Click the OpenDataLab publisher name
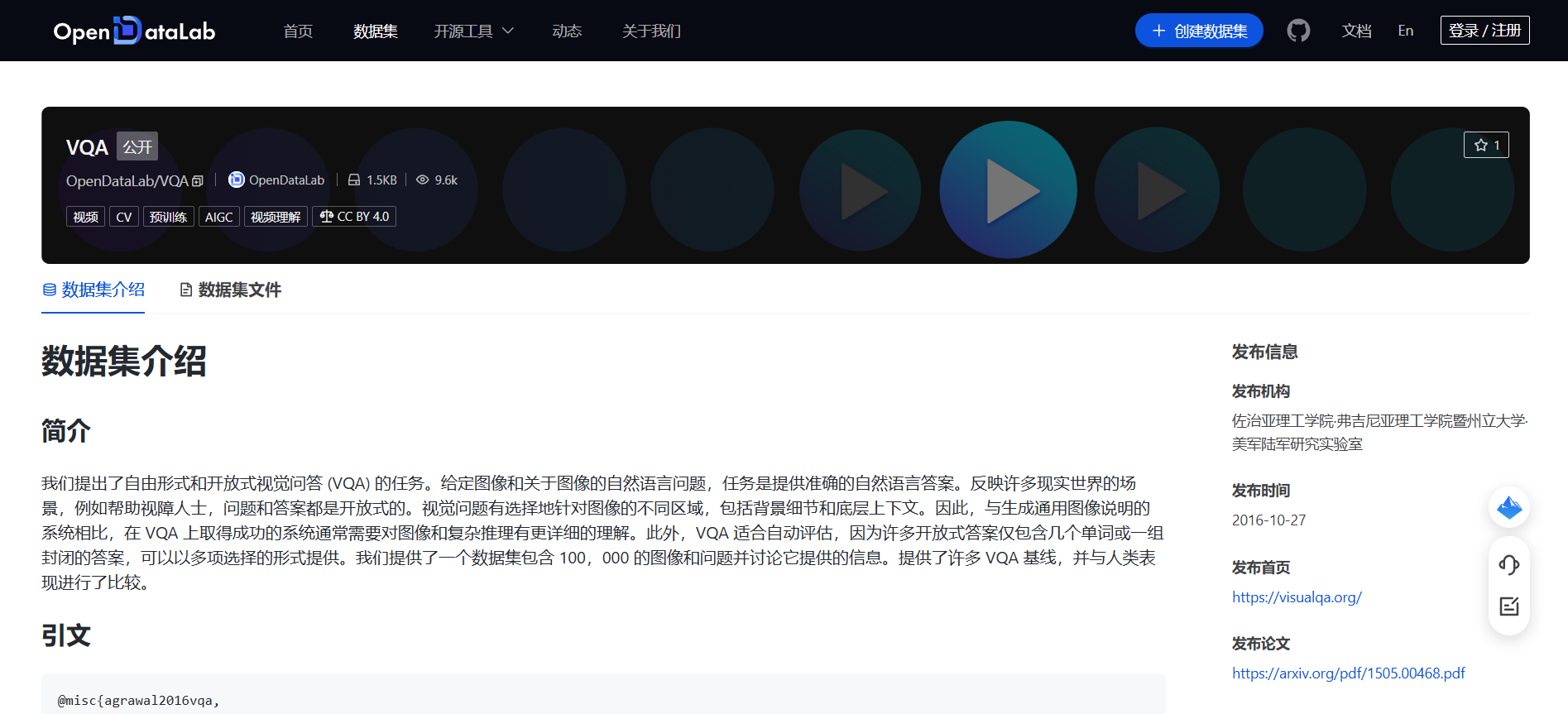Viewport: 1568px width, 714px height. coord(286,180)
